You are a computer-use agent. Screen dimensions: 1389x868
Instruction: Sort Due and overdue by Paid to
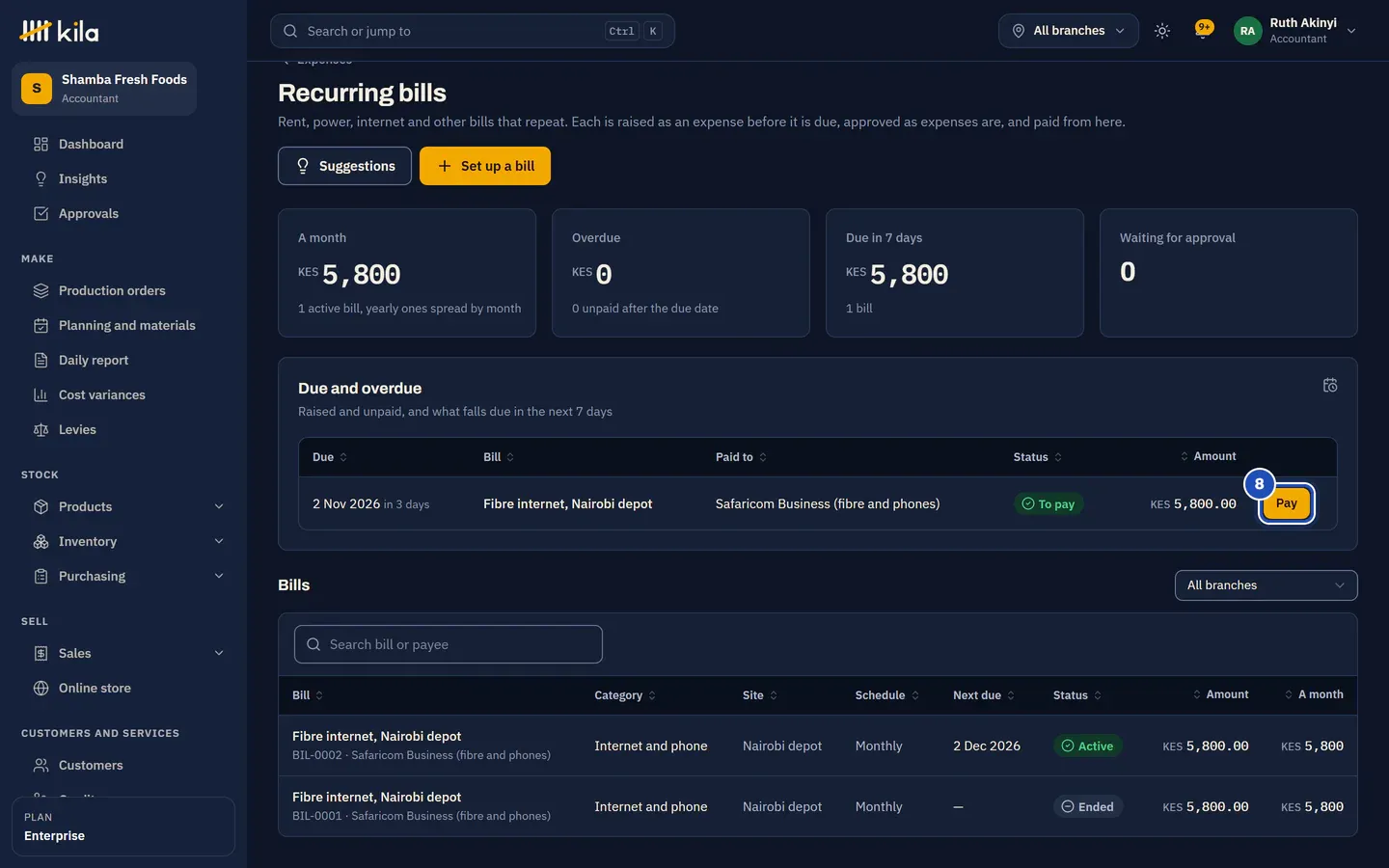pyautogui.click(x=741, y=457)
